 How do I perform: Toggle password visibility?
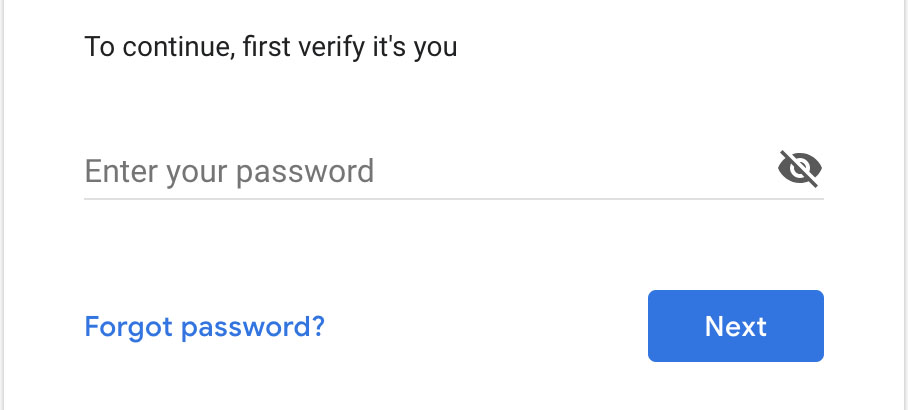coord(800,169)
